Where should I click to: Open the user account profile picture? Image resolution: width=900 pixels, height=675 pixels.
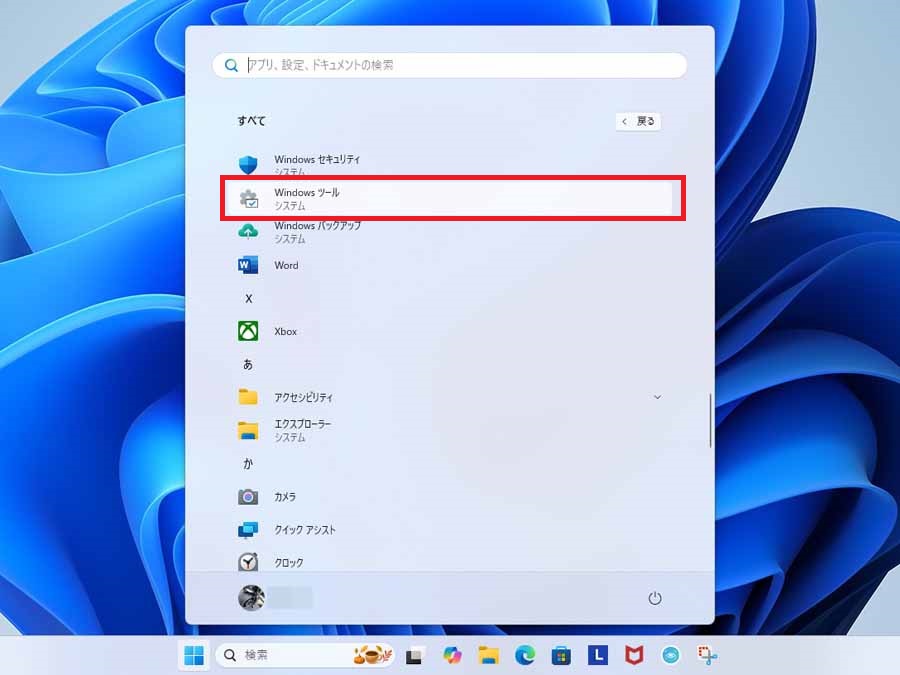point(250,598)
